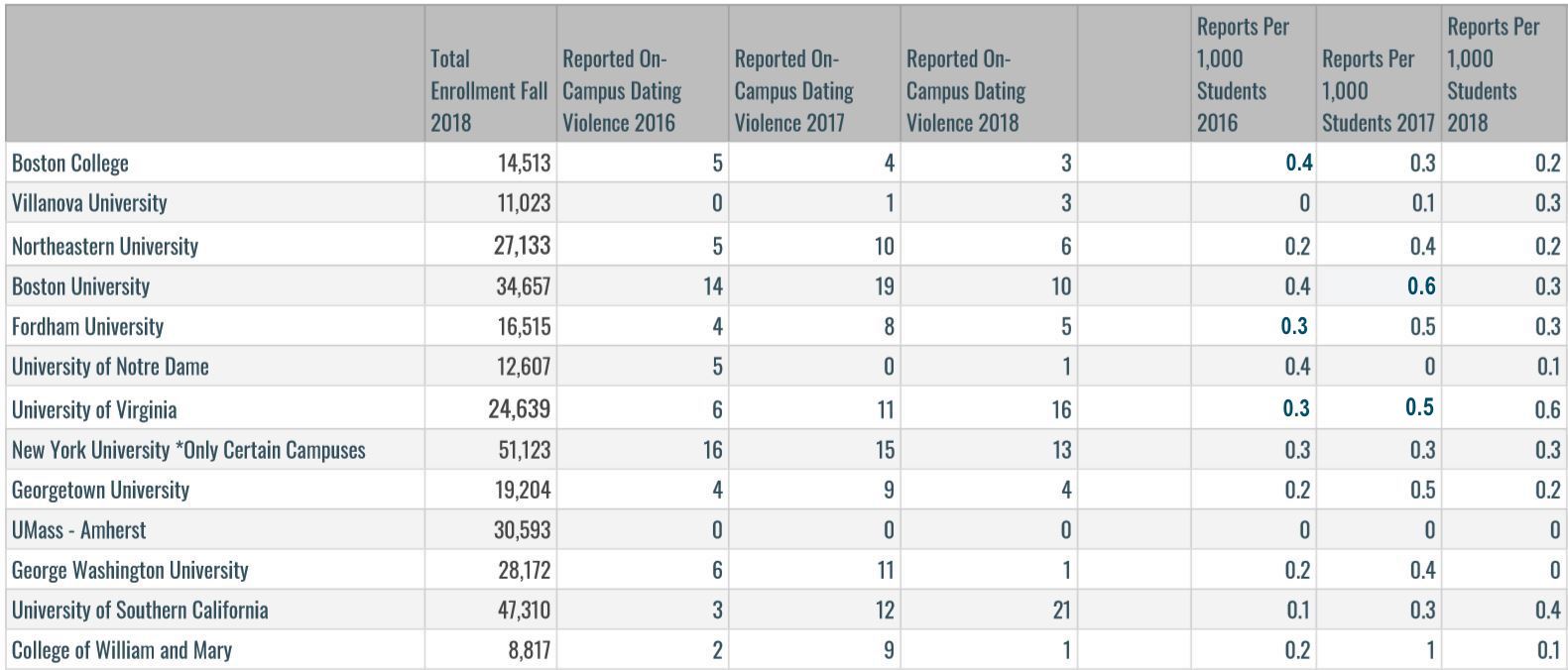Click Fordham University's 2017 rate 0.5
The width and height of the screenshot is (1568, 670).
(x=1422, y=326)
